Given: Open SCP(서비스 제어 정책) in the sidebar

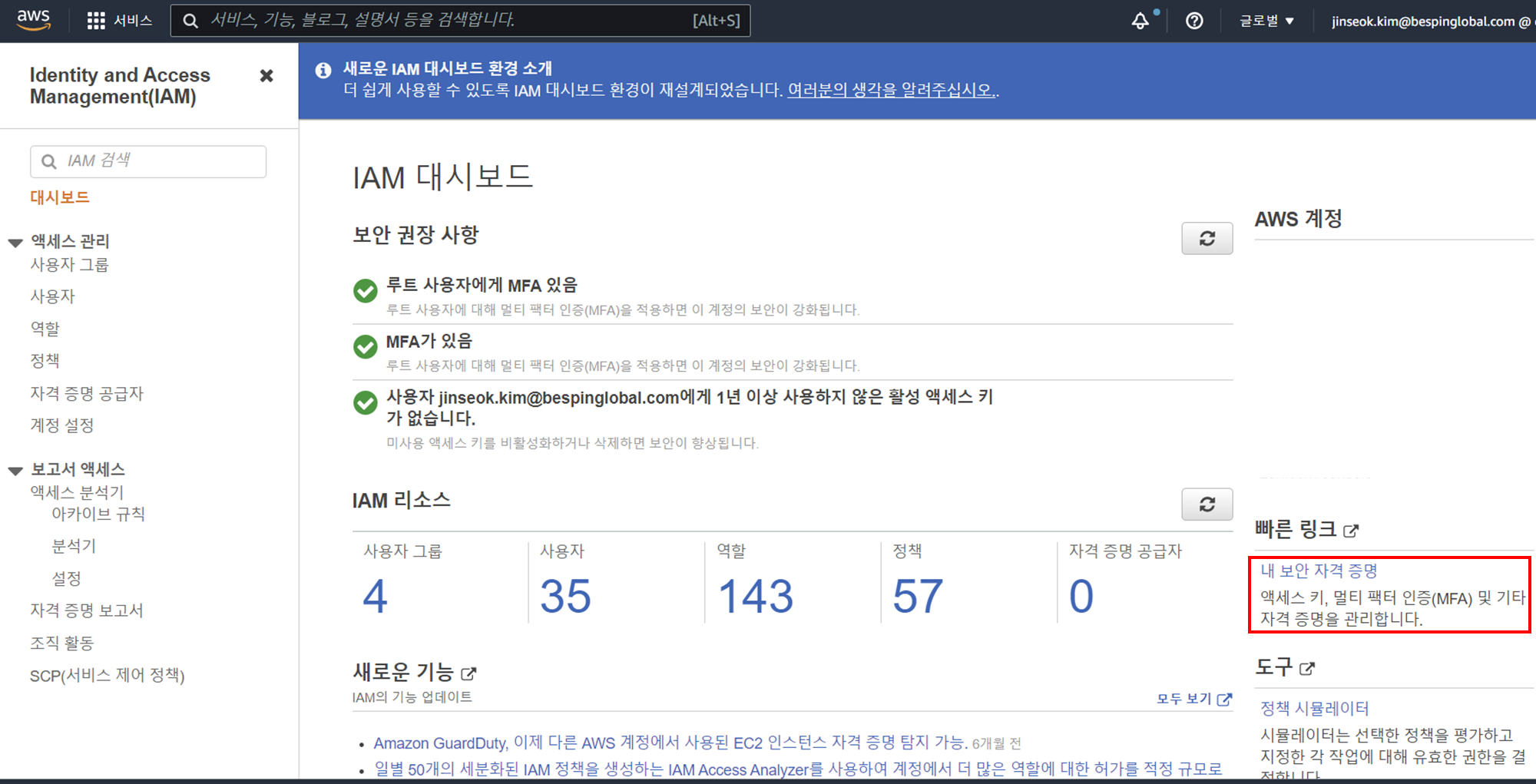Looking at the screenshot, I should 108,676.
